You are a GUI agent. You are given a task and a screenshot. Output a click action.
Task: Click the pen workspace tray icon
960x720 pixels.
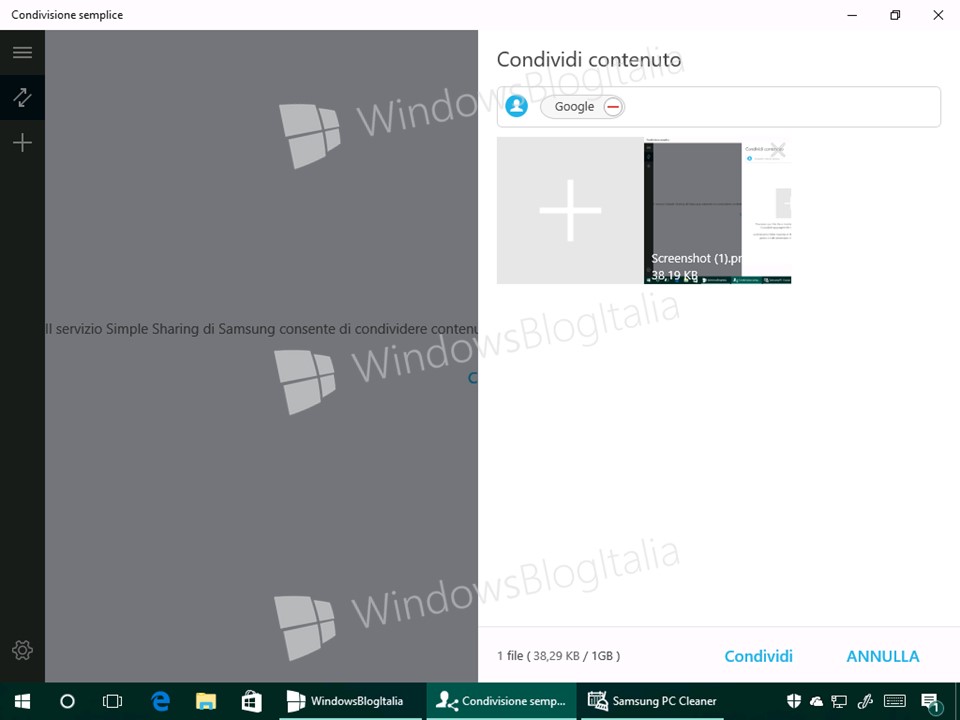864,701
